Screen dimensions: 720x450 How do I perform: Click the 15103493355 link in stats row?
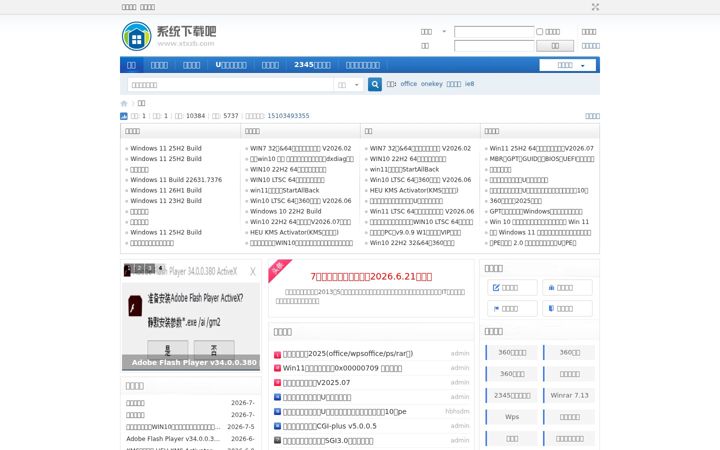click(x=288, y=116)
